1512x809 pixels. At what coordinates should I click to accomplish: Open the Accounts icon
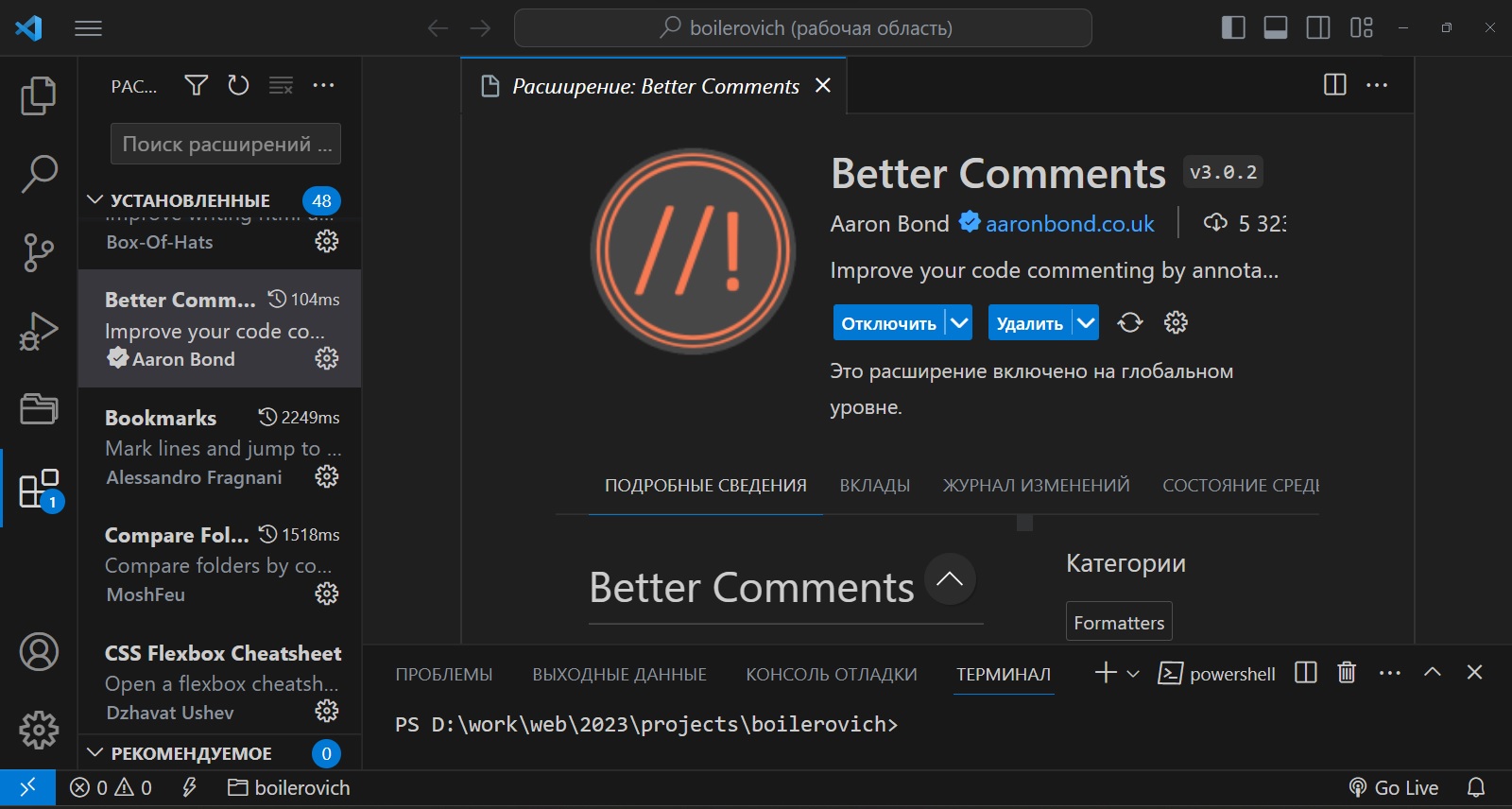[39, 652]
